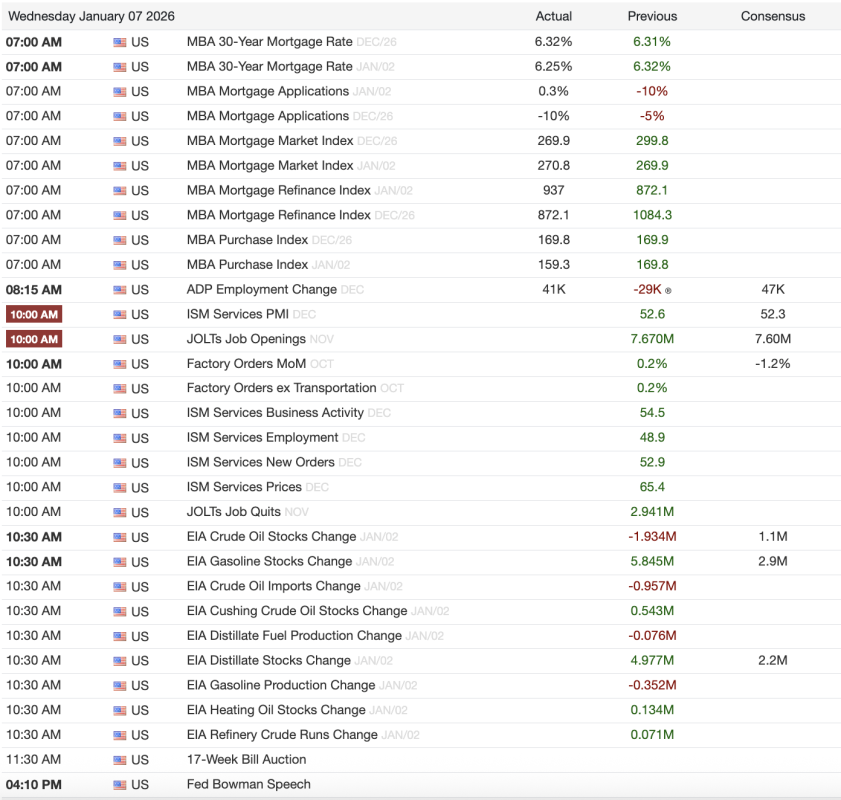Image resolution: width=841 pixels, height=800 pixels.
Task: Click the Actual column header
Action: point(553,16)
